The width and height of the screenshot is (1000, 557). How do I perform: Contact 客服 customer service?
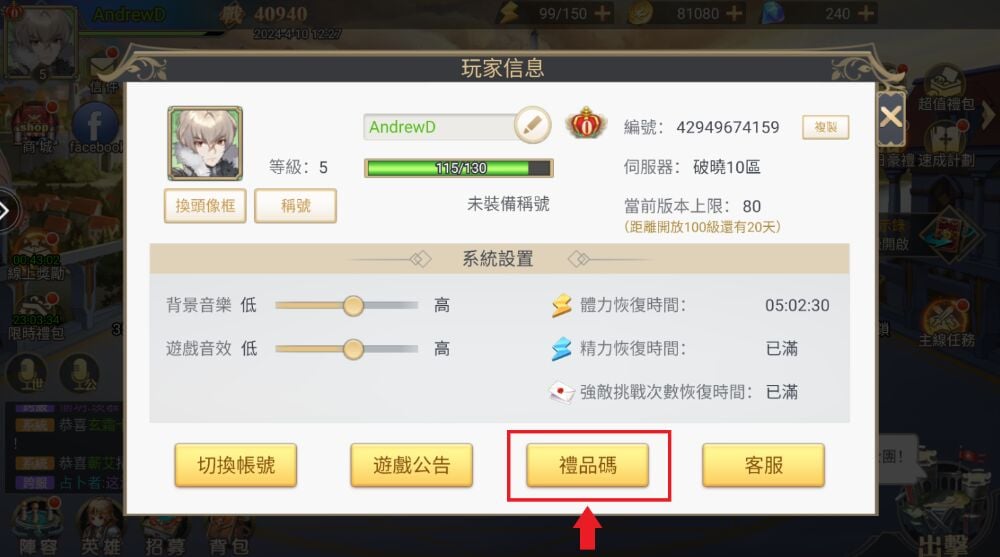point(763,465)
